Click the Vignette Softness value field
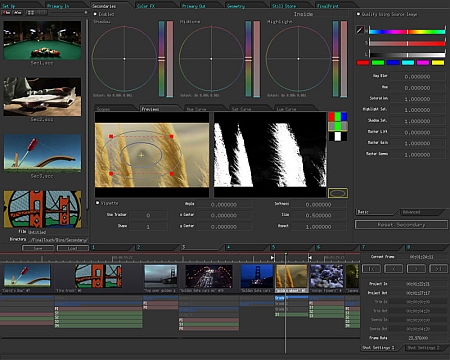This screenshot has width=450, height=360. click(318, 204)
